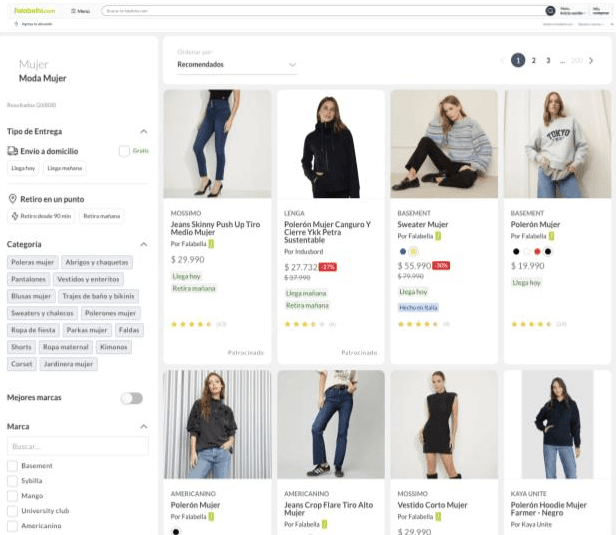Viewport: 616px width, 535px height.
Task: Check the University club brand checkbox
Action: click(13, 511)
